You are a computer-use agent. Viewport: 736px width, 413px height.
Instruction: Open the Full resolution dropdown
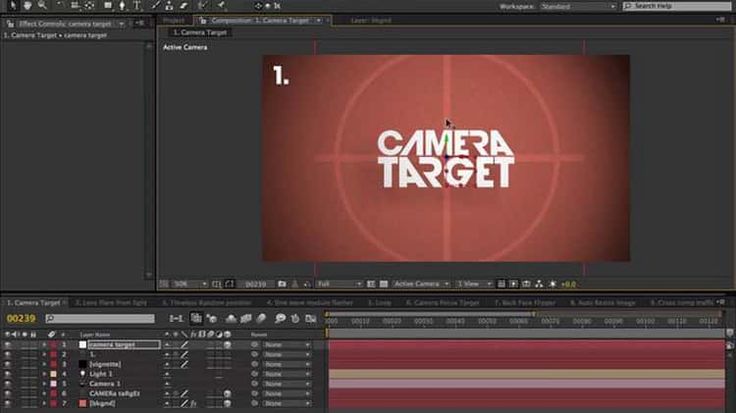click(339, 284)
